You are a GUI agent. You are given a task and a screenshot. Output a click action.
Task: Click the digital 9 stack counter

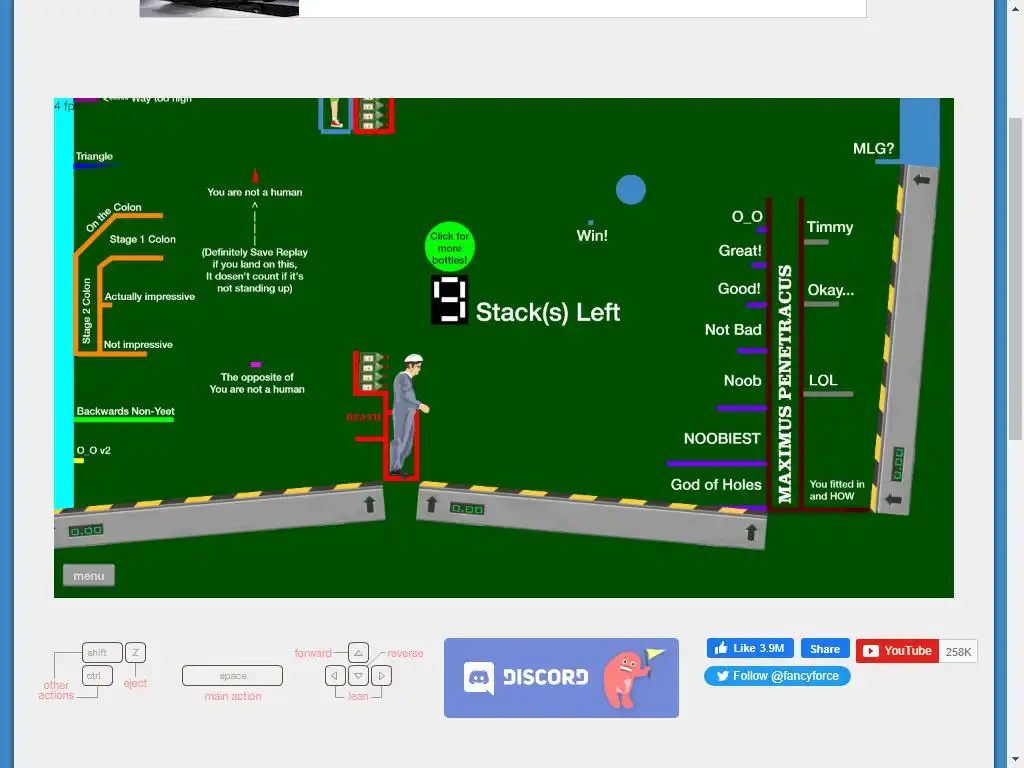(449, 300)
